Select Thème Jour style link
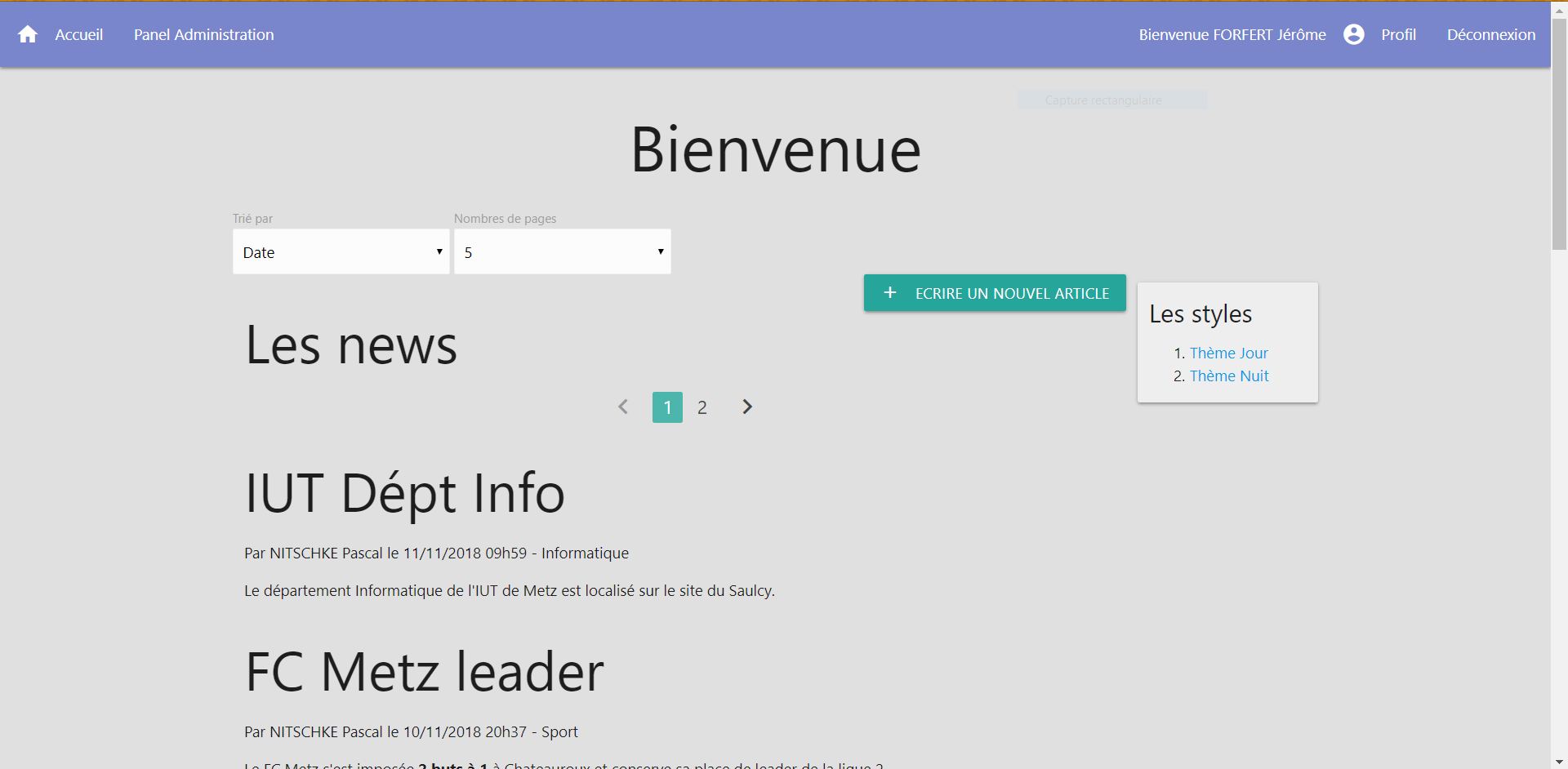 1228,353
